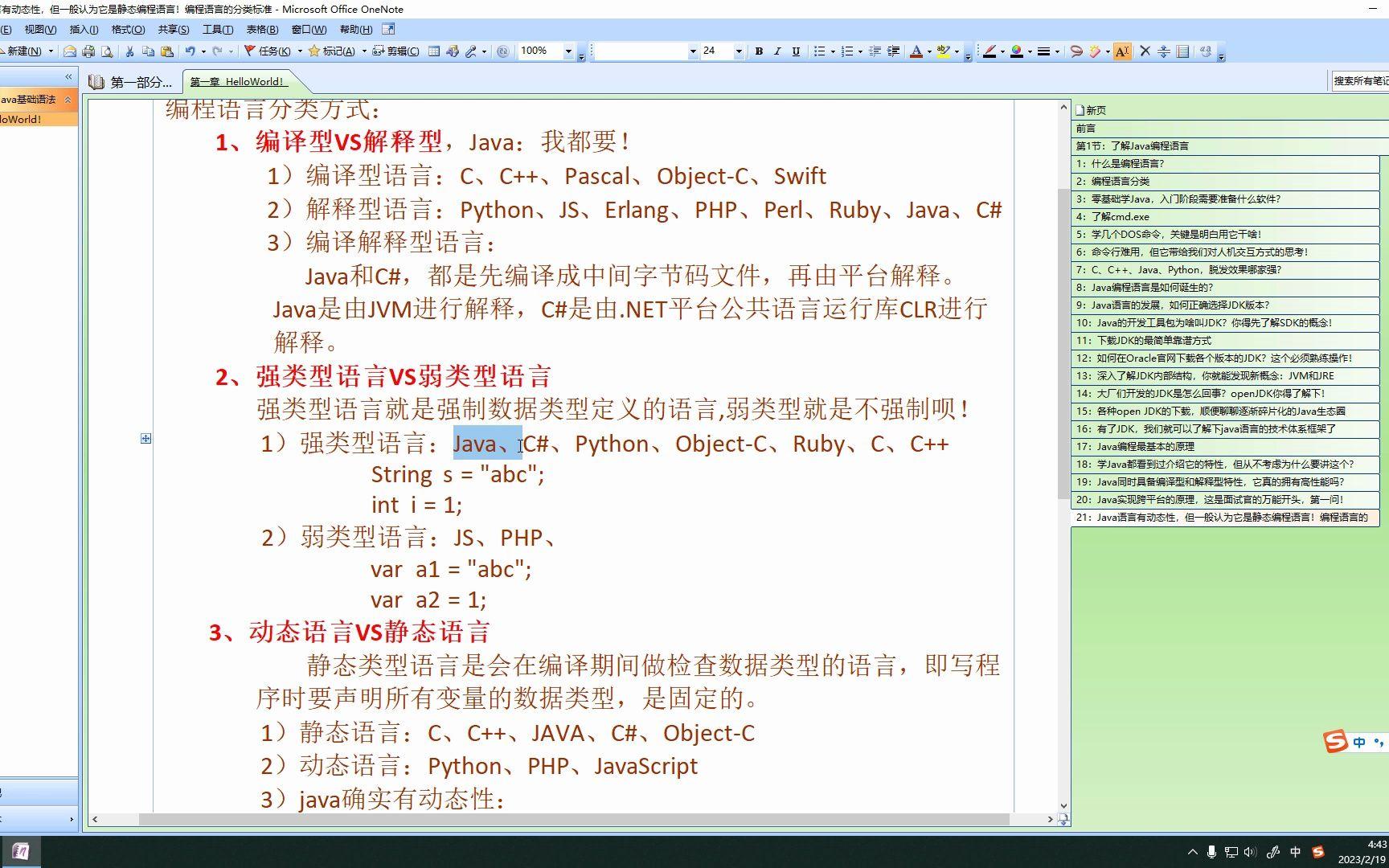This screenshot has width=1389, height=868.
Task: Click the font color A swatch
Action: pos(916,51)
